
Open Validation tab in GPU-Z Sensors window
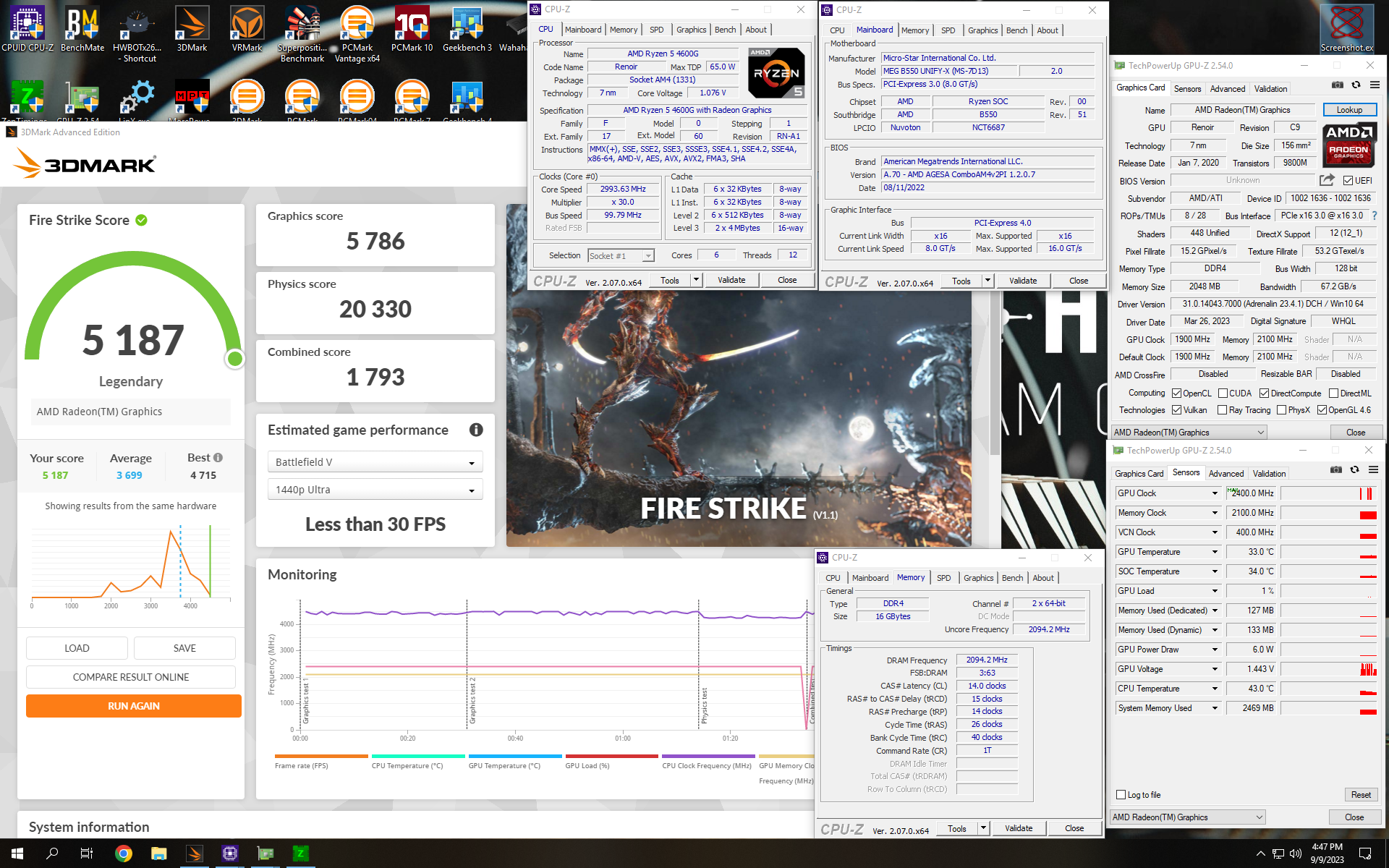[x=1270, y=474]
